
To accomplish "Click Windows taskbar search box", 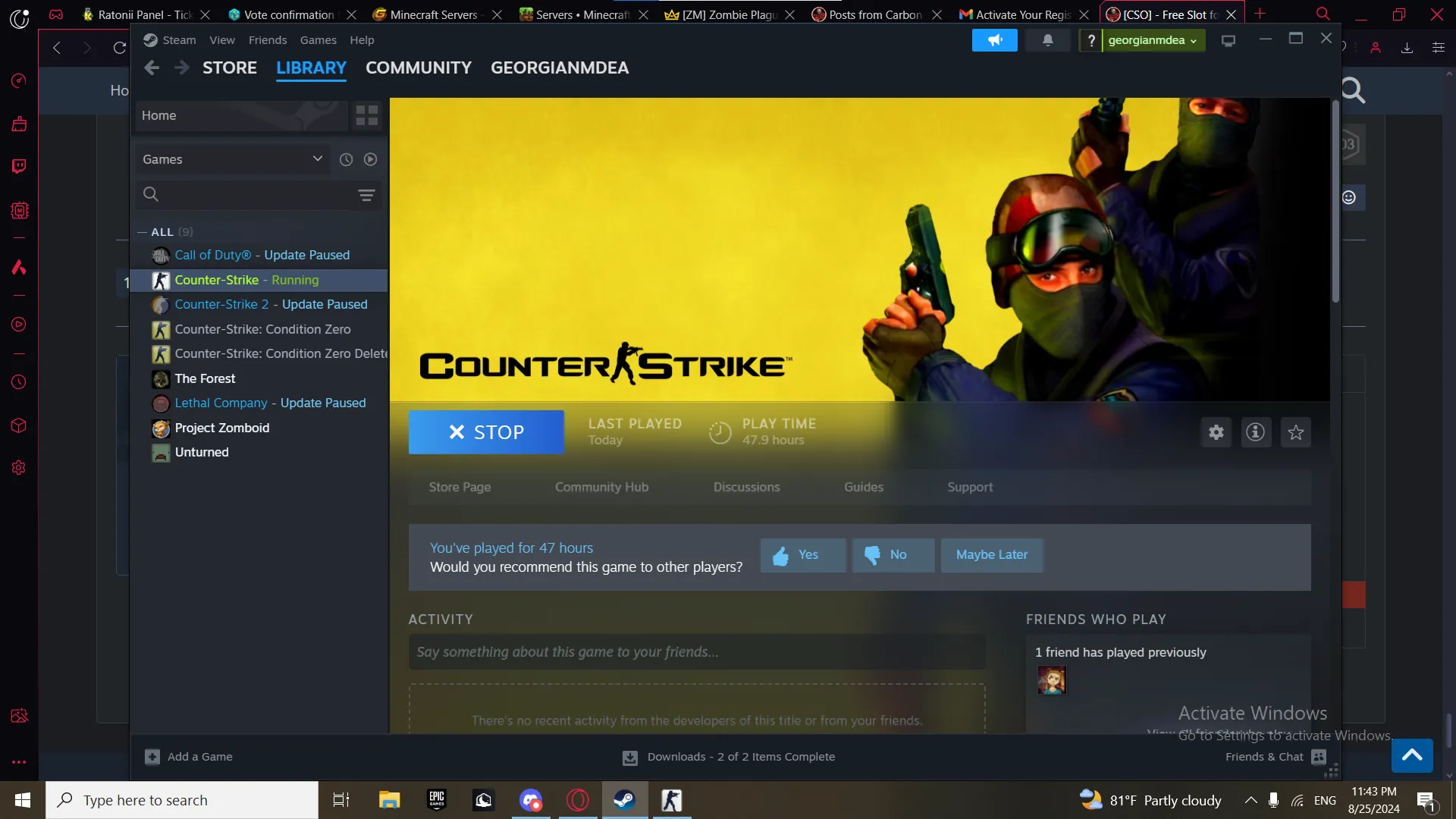I will pos(182,800).
